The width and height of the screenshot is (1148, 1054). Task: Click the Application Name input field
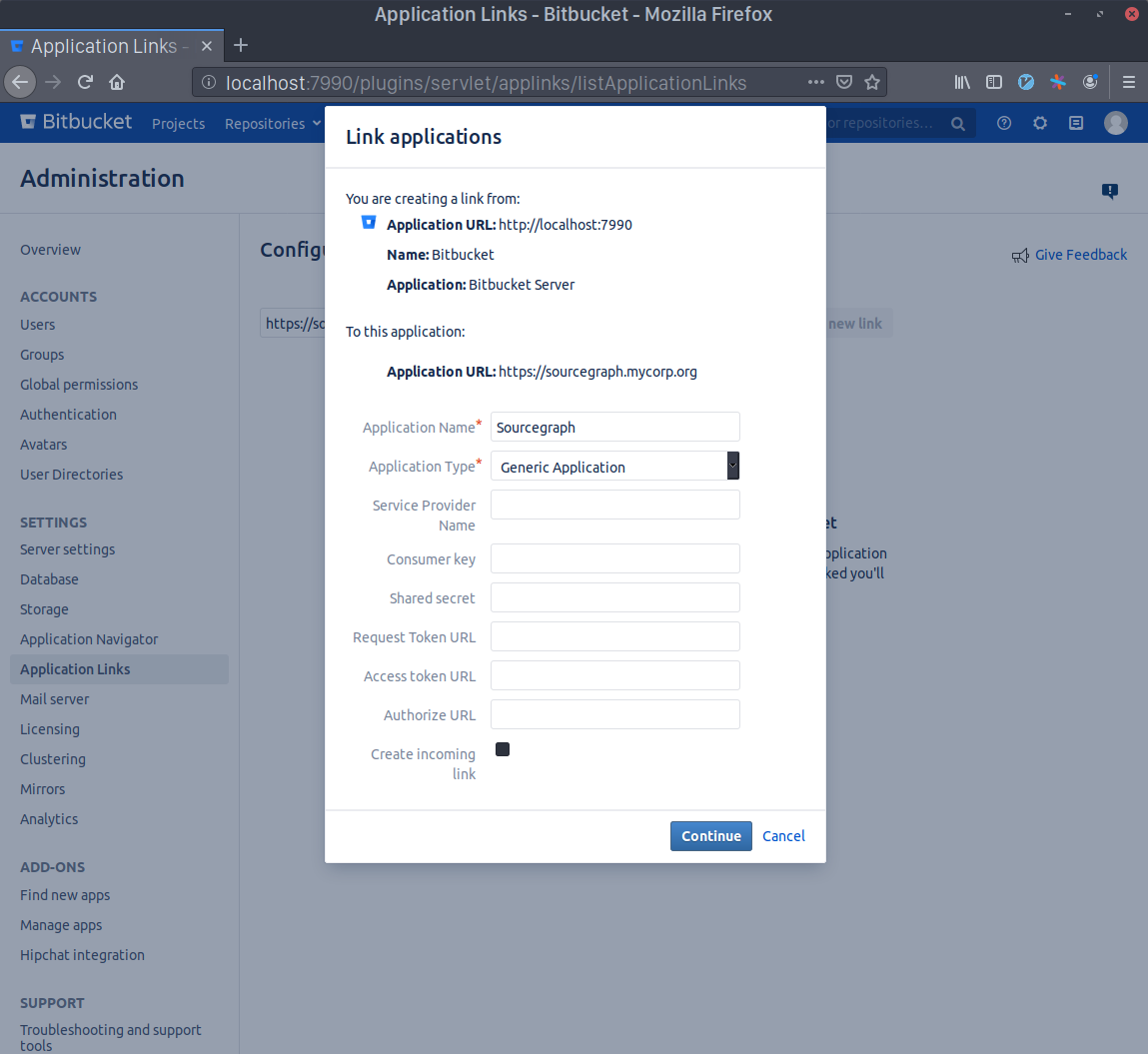click(x=615, y=427)
